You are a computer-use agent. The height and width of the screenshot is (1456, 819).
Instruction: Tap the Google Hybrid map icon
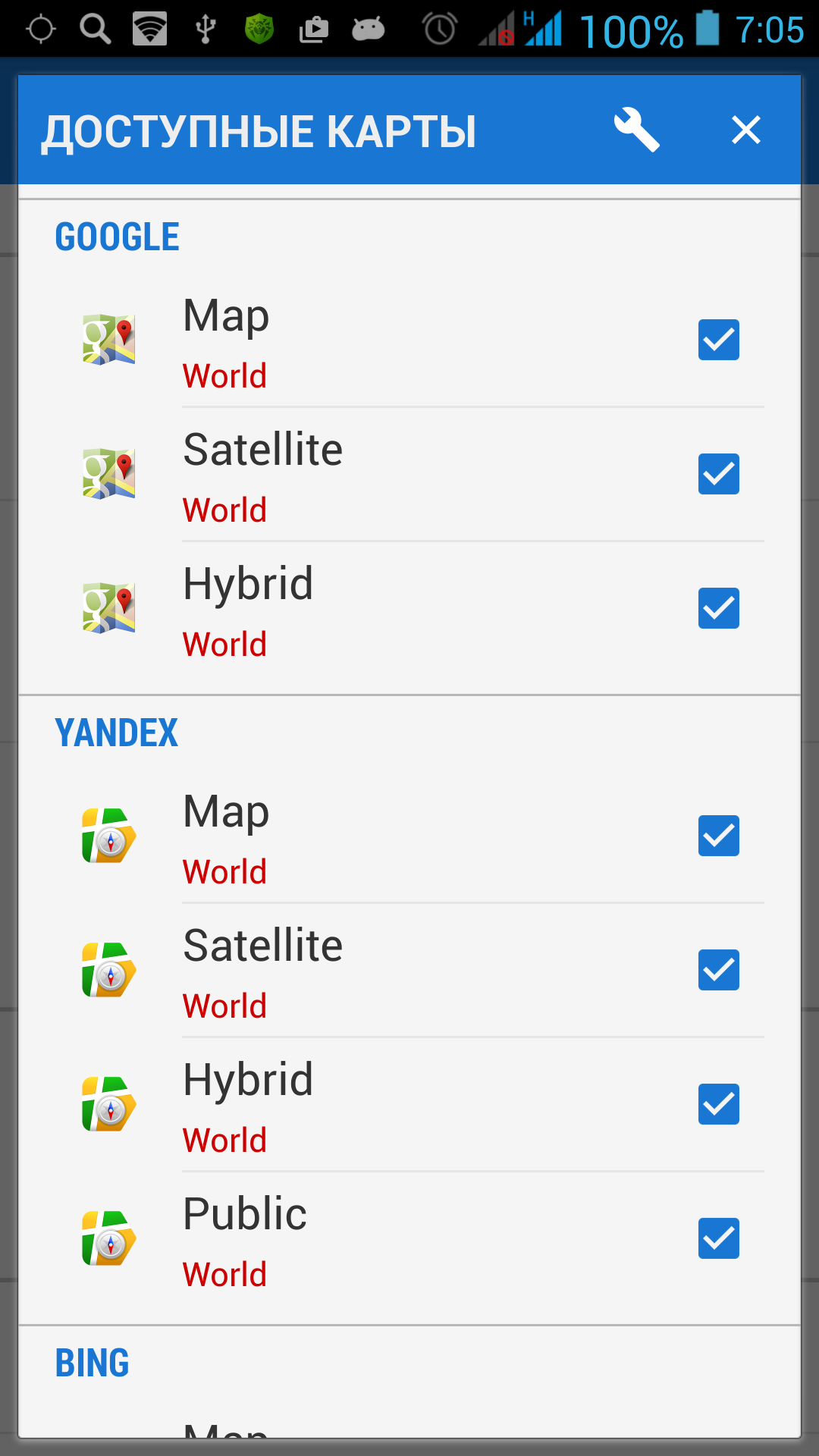click(109, 607)
